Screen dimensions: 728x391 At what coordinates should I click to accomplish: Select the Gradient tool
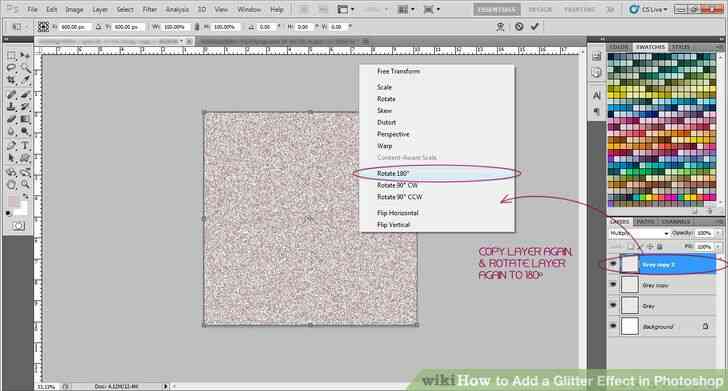point(25,119)
